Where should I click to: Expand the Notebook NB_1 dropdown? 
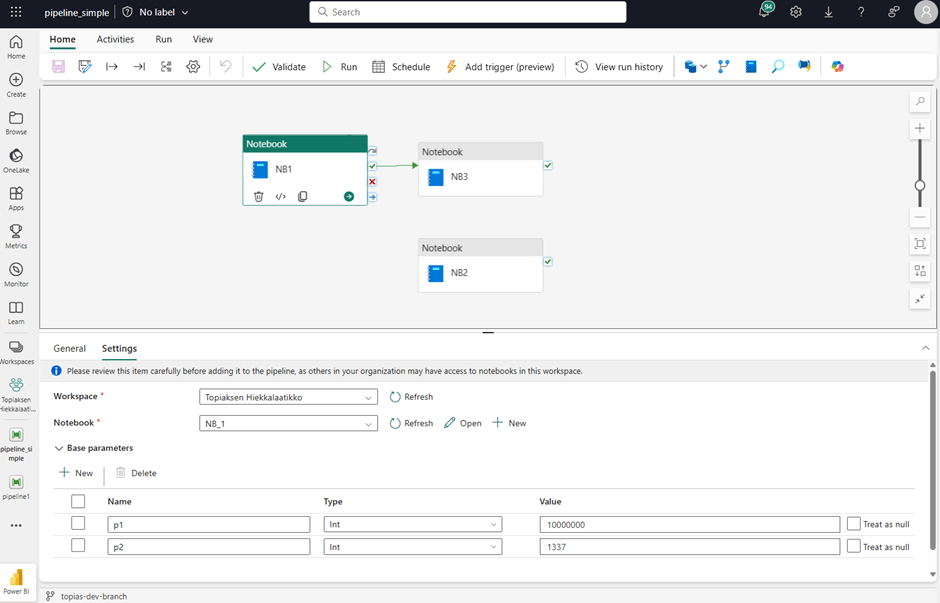coord(288,423)
